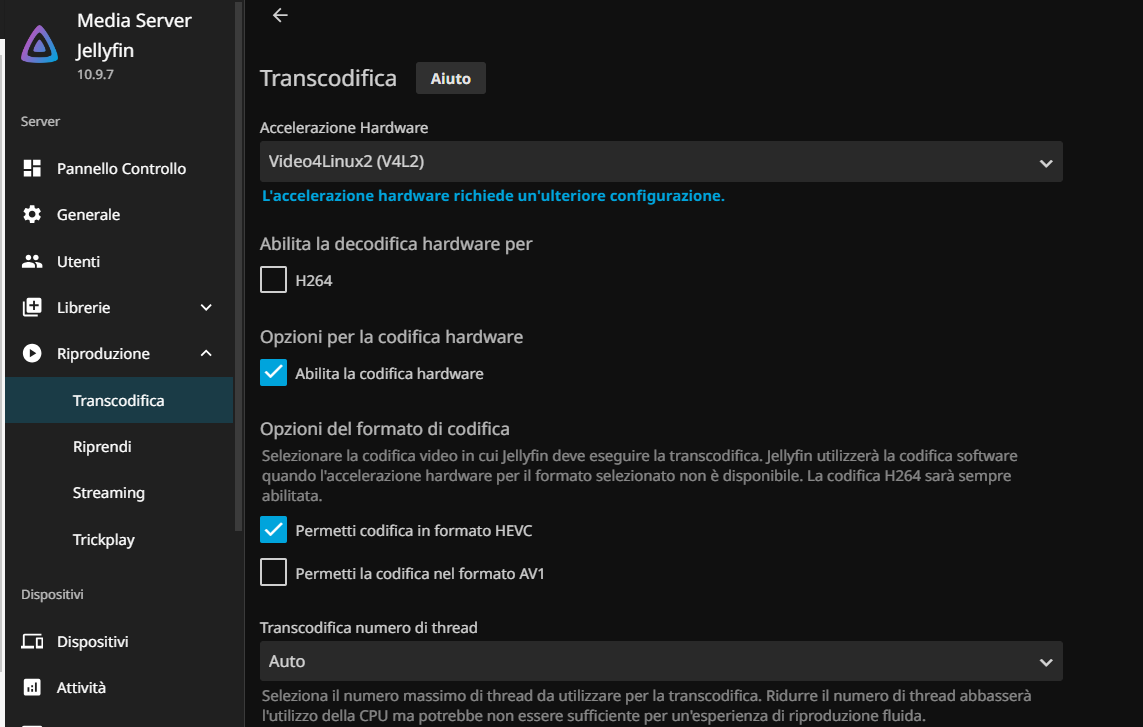Open the Streaming settings page
Viewport: 1143px width, 727px height.
tap(108, 493)
